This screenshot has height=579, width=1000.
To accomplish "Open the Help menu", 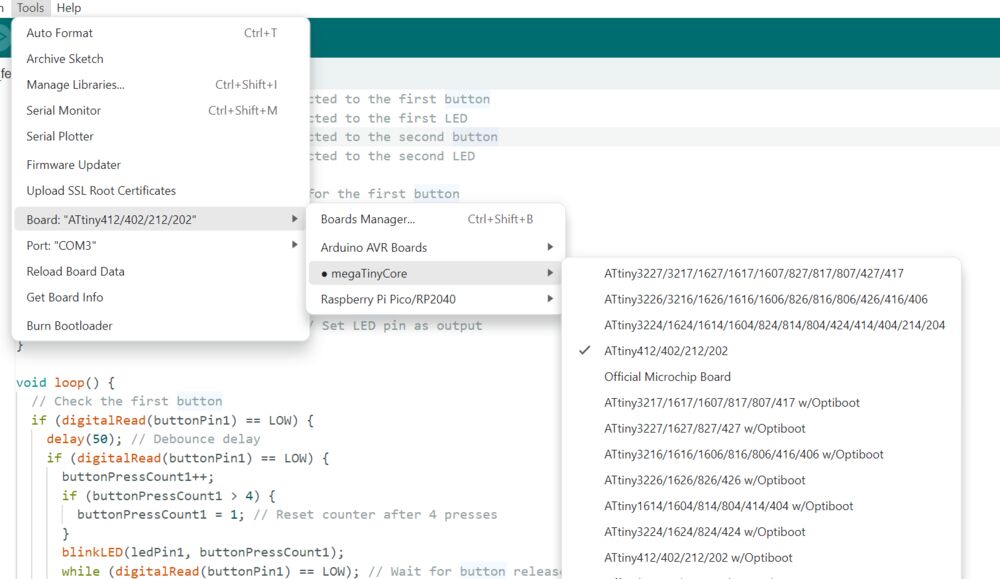I will 69,8.
